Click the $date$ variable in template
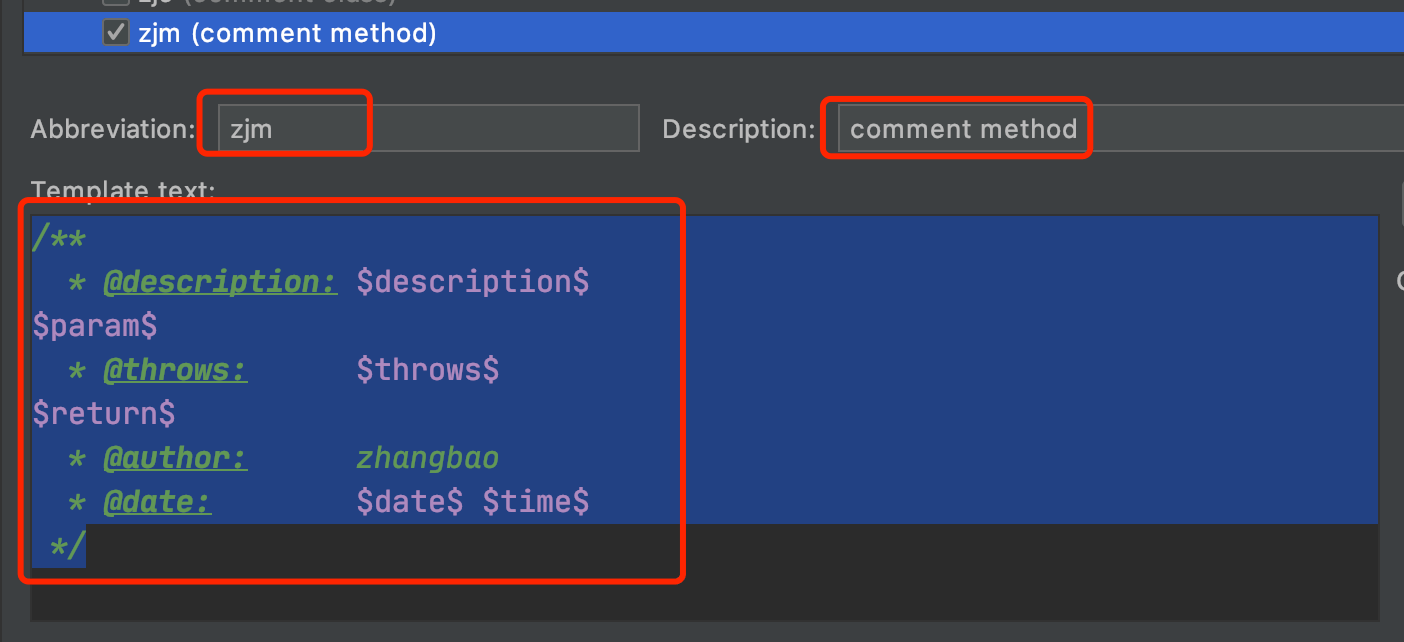The width and height of the screenshot is (1404, 642). [409, 502]
